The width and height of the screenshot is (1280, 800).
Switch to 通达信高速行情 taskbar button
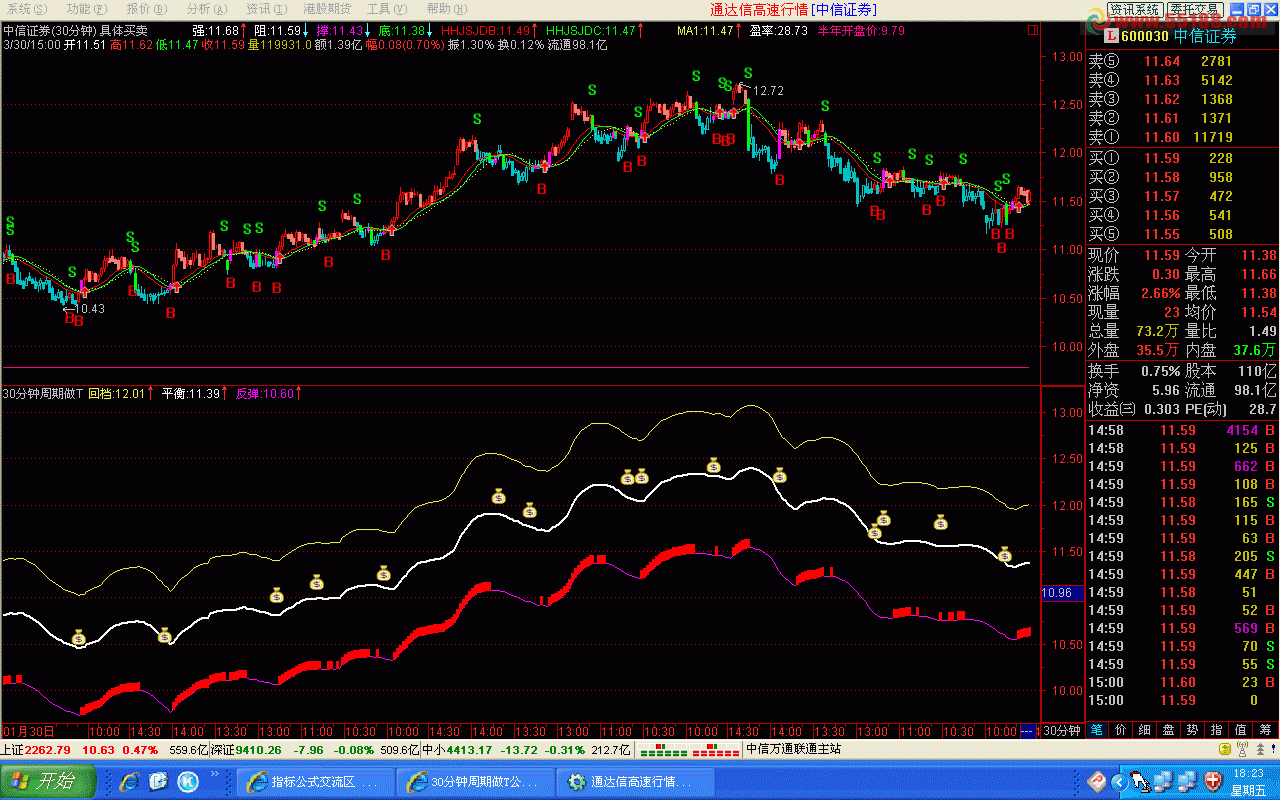click(636, 782)
